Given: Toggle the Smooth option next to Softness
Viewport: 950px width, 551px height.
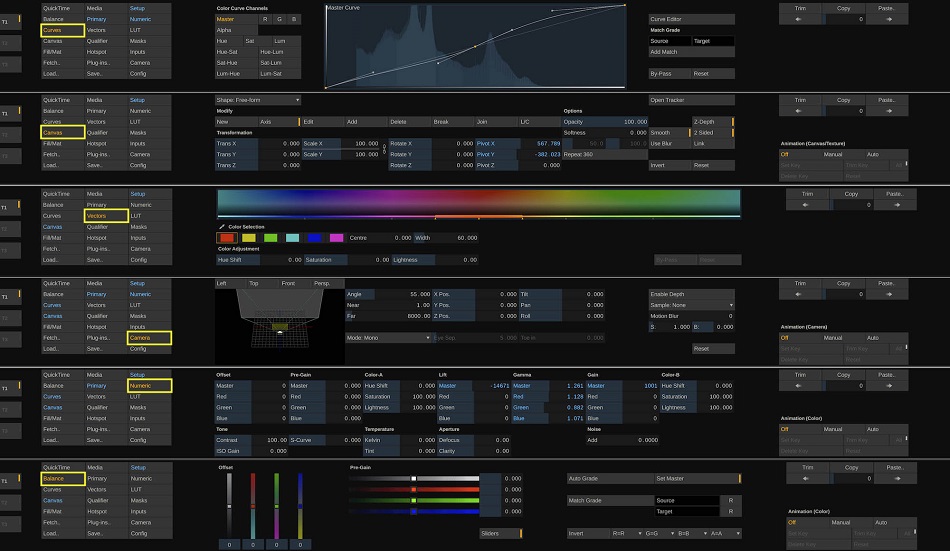Looking at the screenshot, I should [x=669, y=133].
